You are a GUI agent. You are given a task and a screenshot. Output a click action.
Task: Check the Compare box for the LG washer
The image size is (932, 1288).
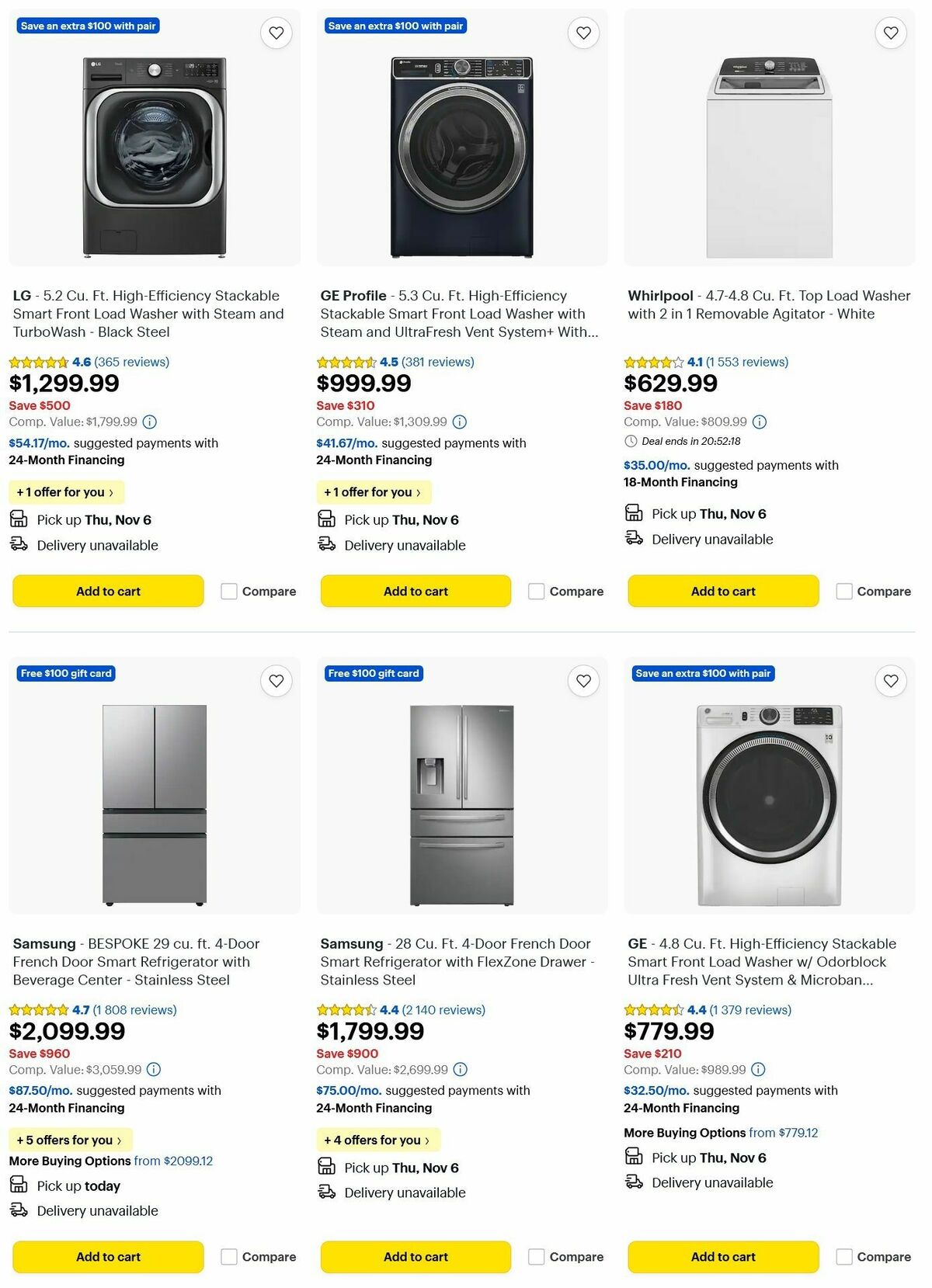[x=228, y=591]
